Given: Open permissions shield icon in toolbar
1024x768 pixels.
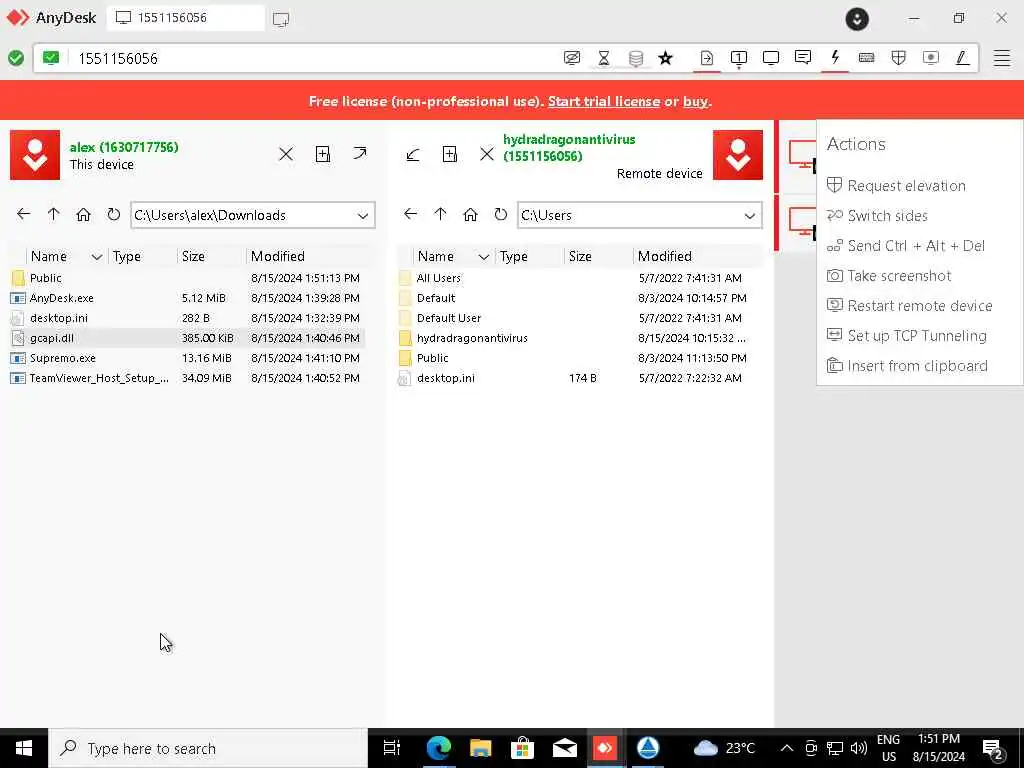Looking at the screenshot, I should point(899,58).
